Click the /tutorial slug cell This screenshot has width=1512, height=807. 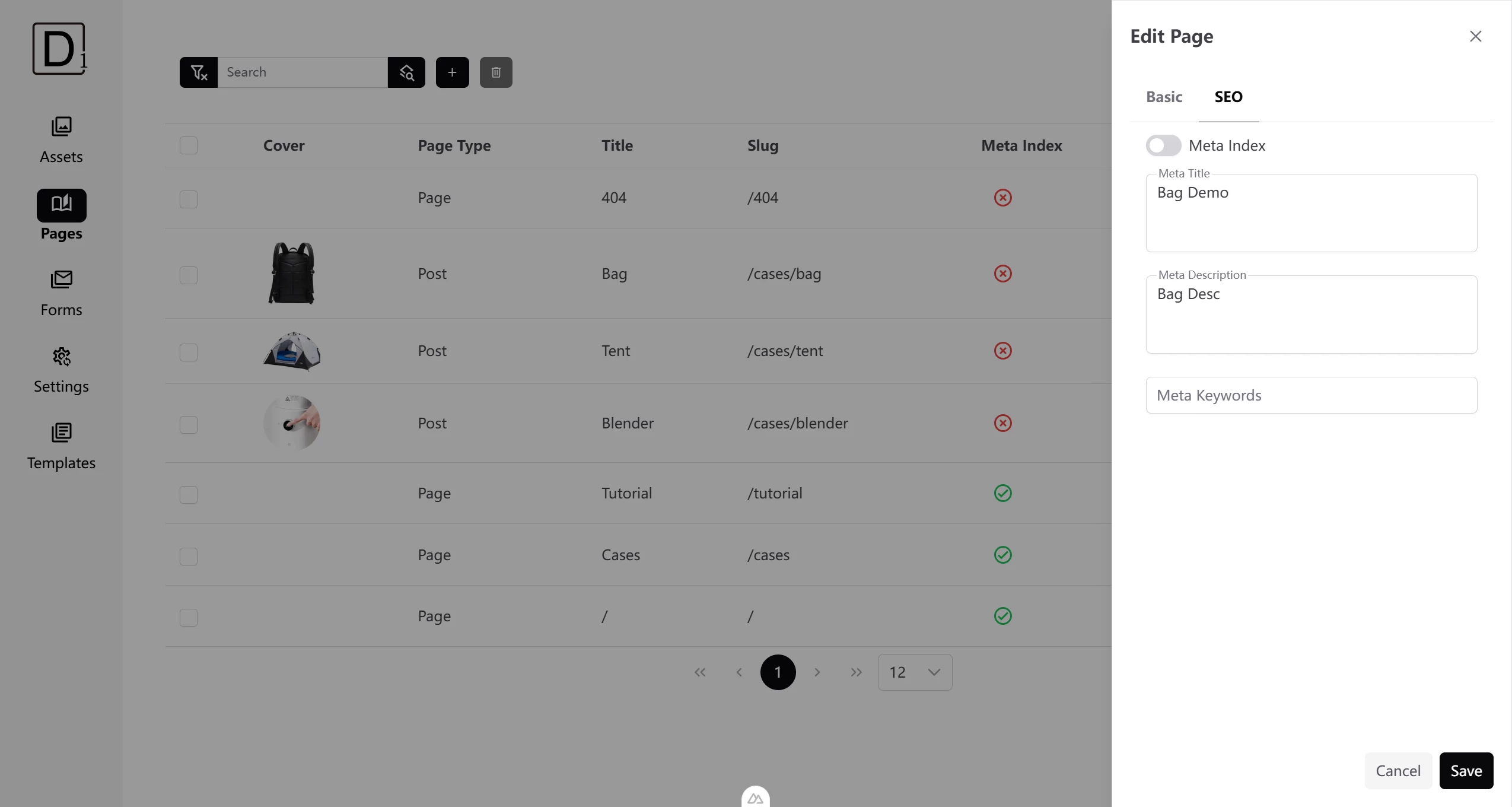775,493
